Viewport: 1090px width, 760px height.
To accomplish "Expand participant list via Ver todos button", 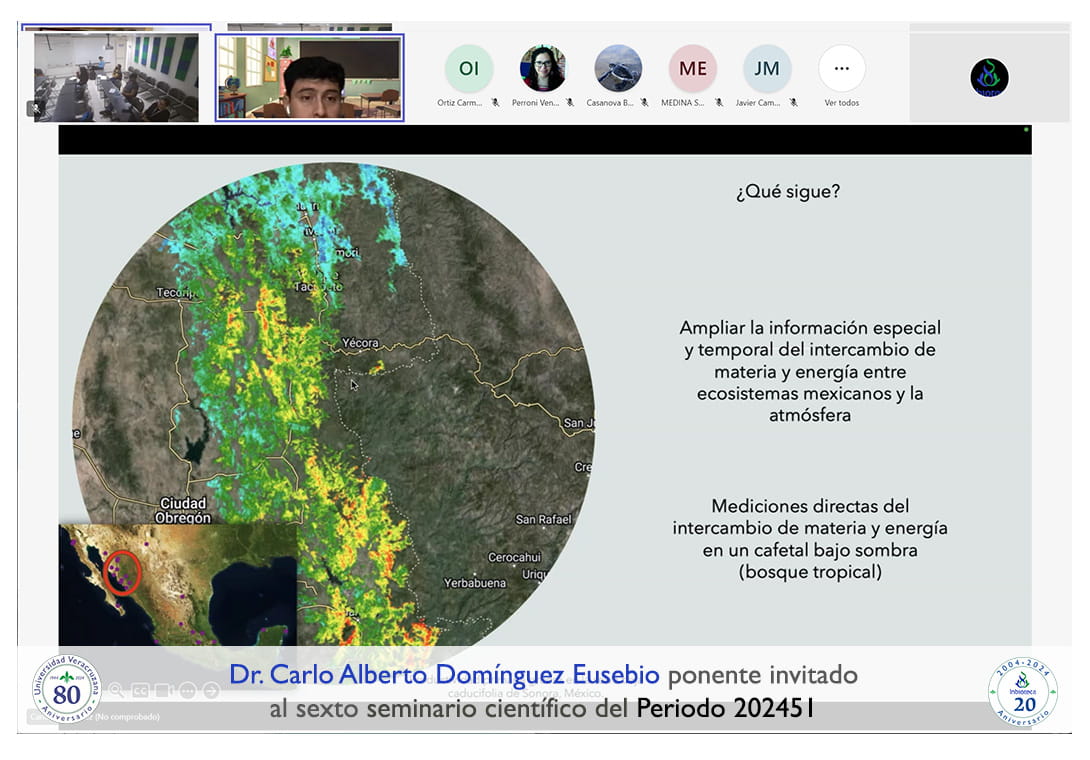I will (x=841, y=69).
